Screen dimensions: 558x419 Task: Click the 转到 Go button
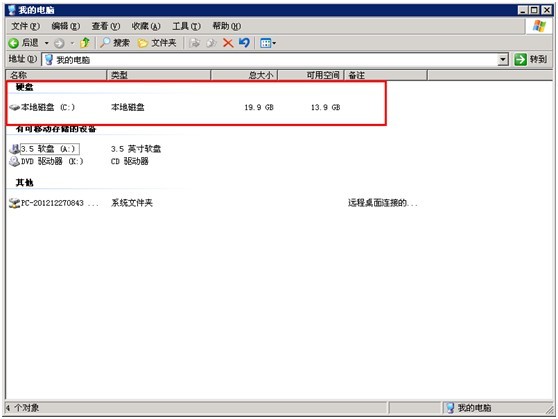coord(530,59)
